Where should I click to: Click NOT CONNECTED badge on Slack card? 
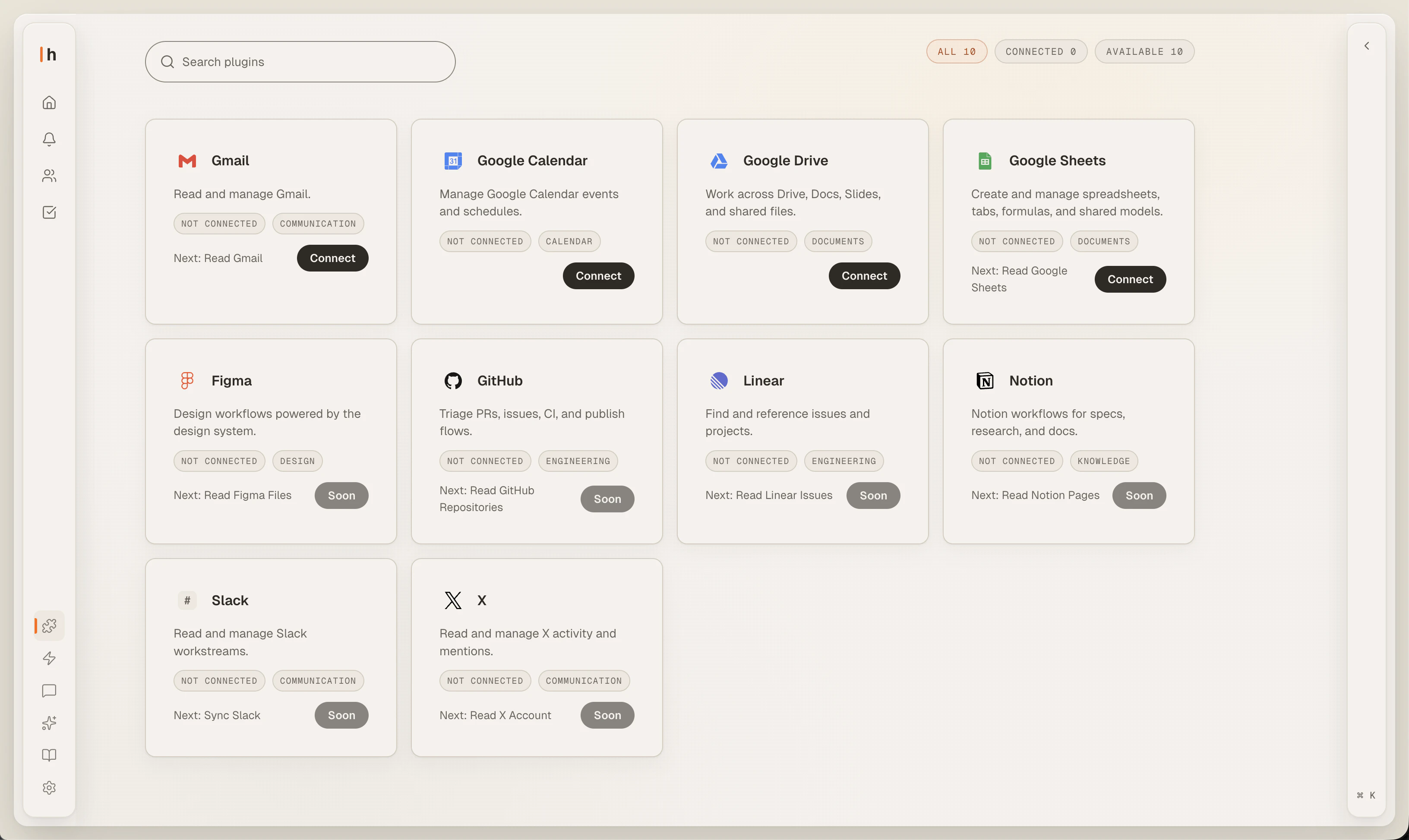(219, 681)
